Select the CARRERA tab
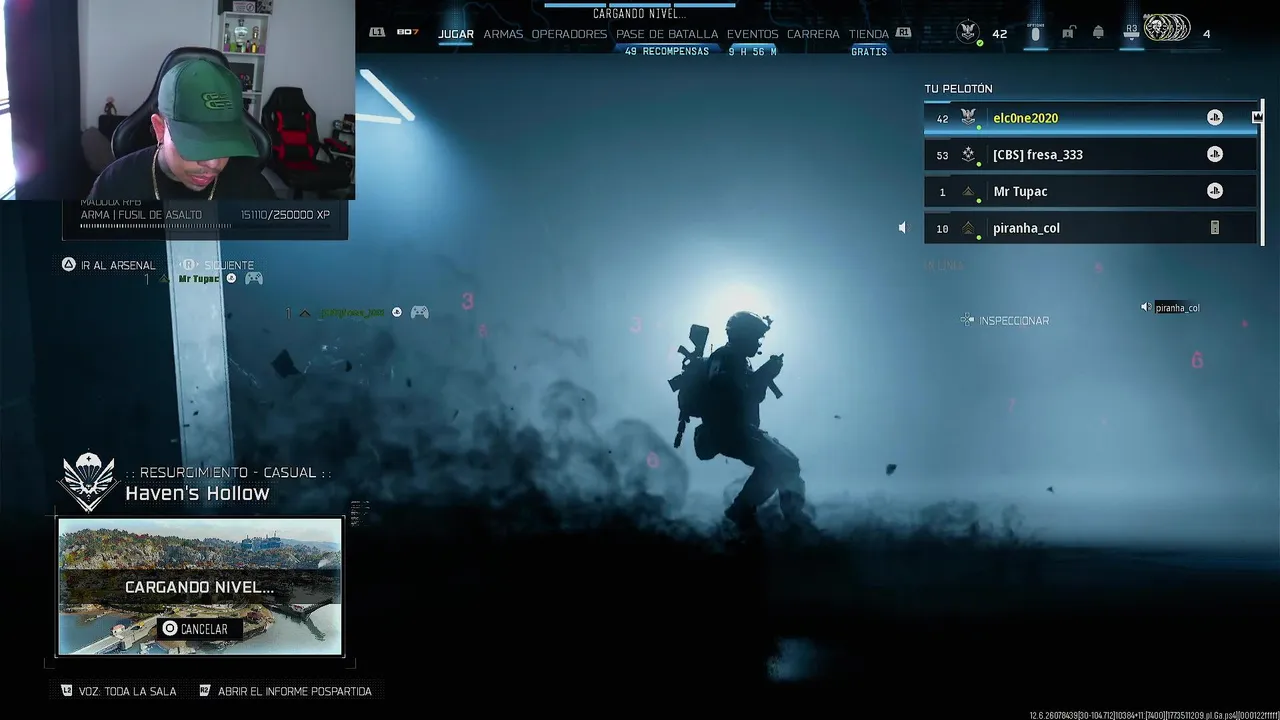 tap(813, 34)
